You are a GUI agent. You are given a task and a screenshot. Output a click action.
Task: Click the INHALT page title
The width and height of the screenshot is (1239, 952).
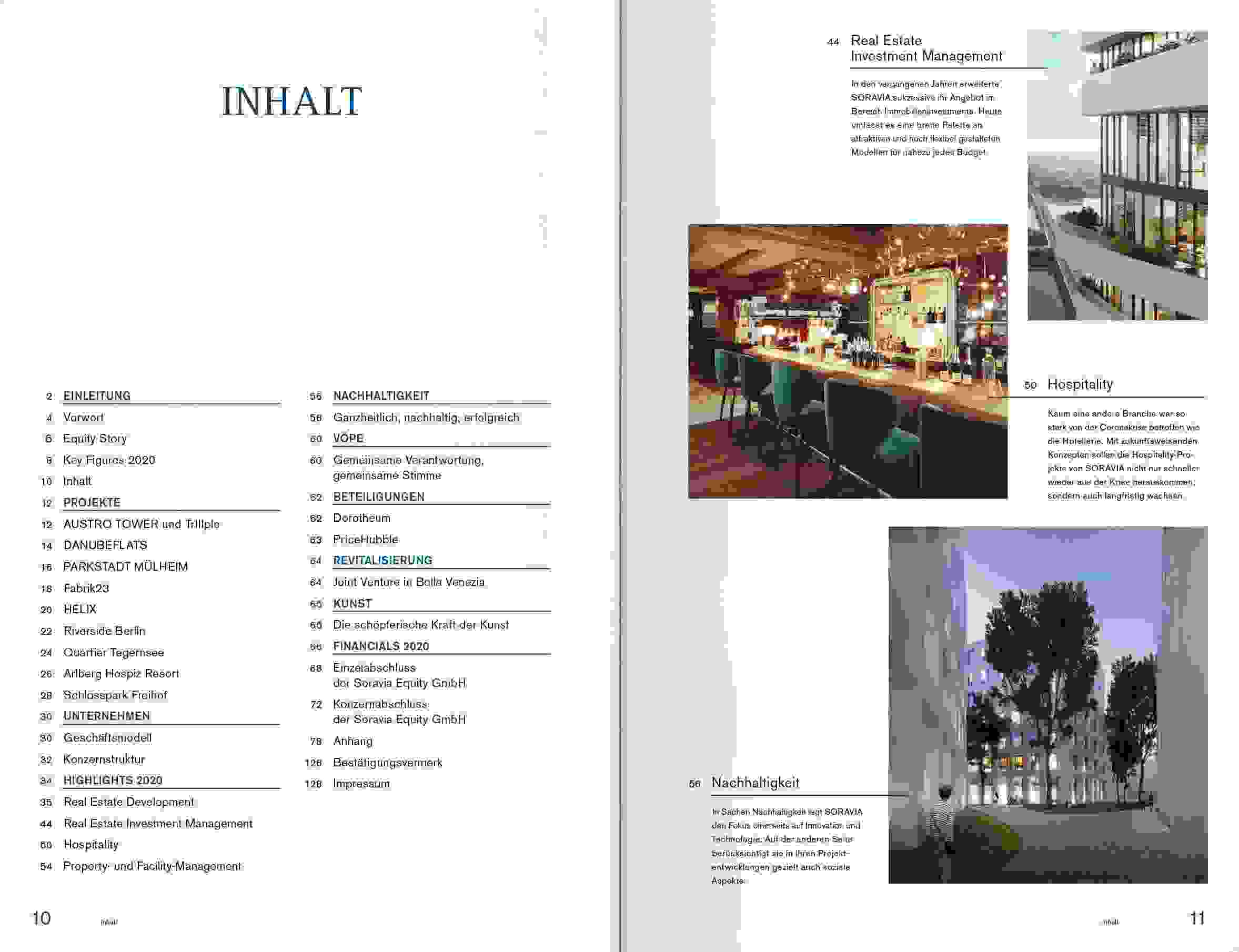tap(291, 102)
